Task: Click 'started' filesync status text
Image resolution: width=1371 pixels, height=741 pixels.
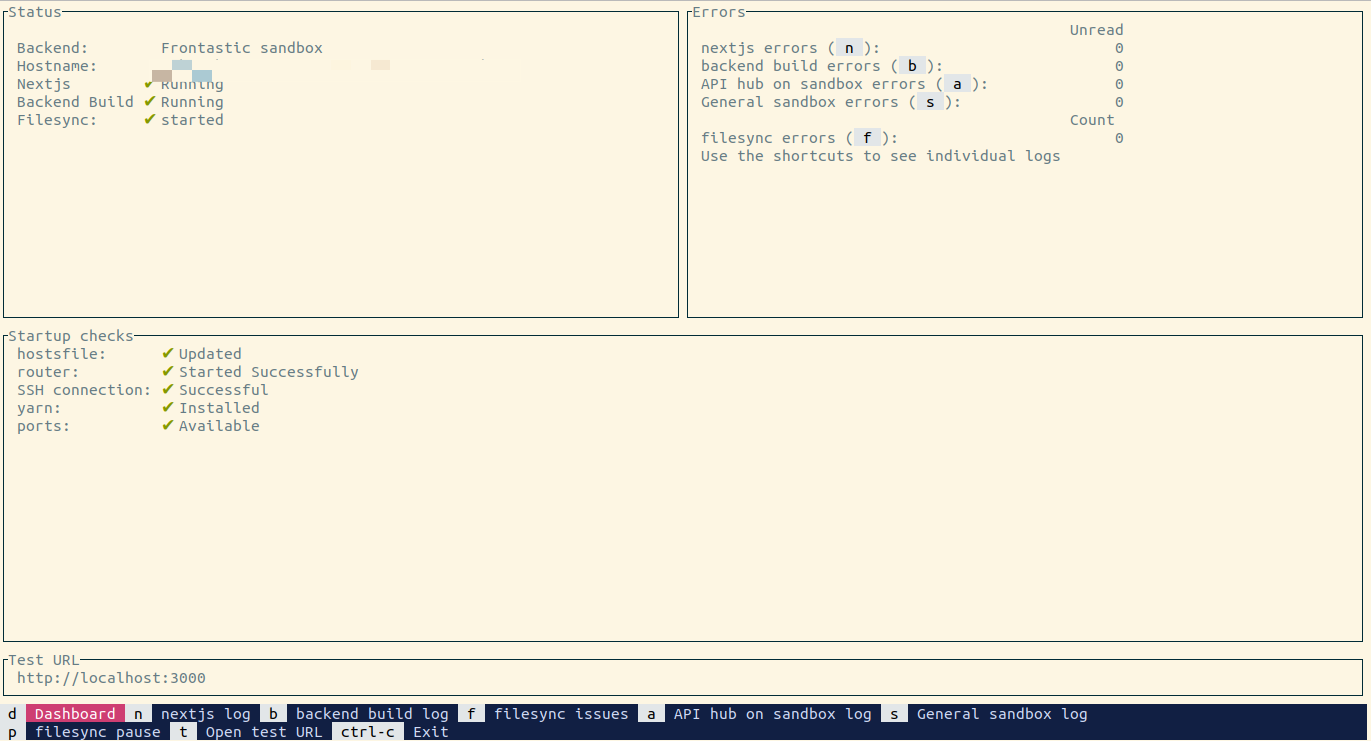Action: point(192,120)
